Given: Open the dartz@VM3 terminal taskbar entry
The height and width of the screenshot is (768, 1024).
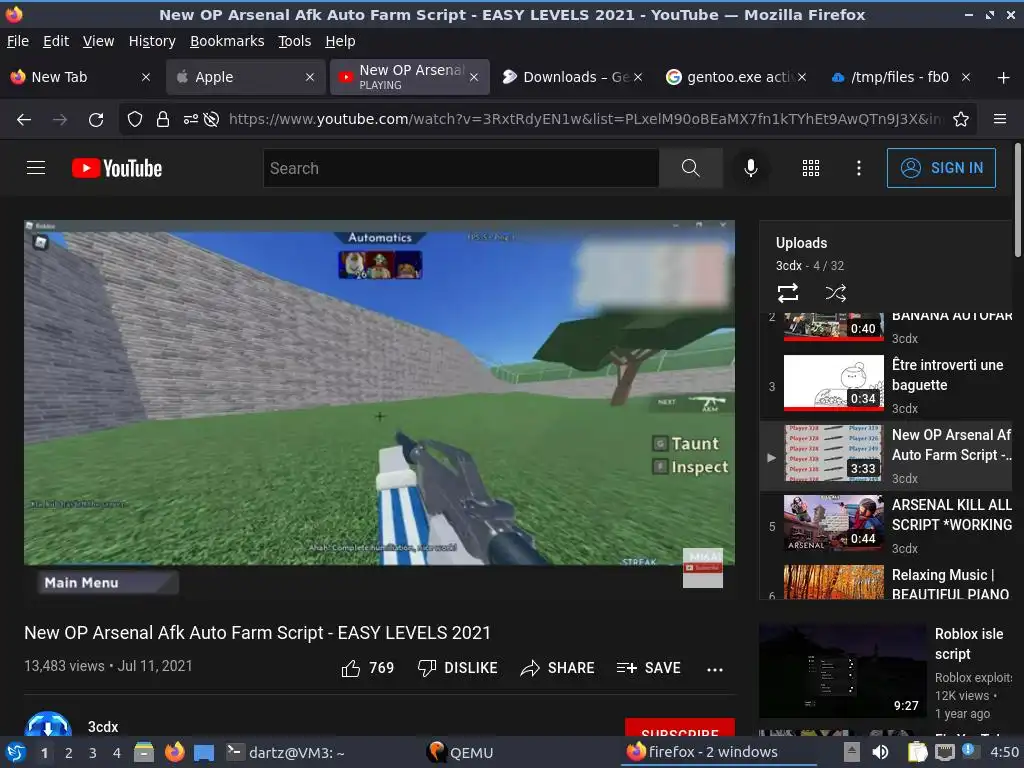Looking at the screenshot, I should coord(285,753).
